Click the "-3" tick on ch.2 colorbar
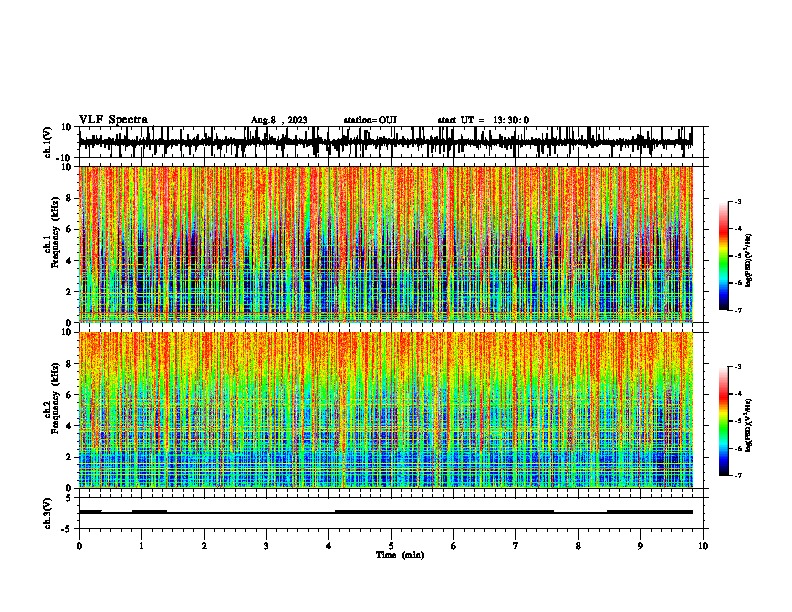The image size is (792, 612). point(738,367)
